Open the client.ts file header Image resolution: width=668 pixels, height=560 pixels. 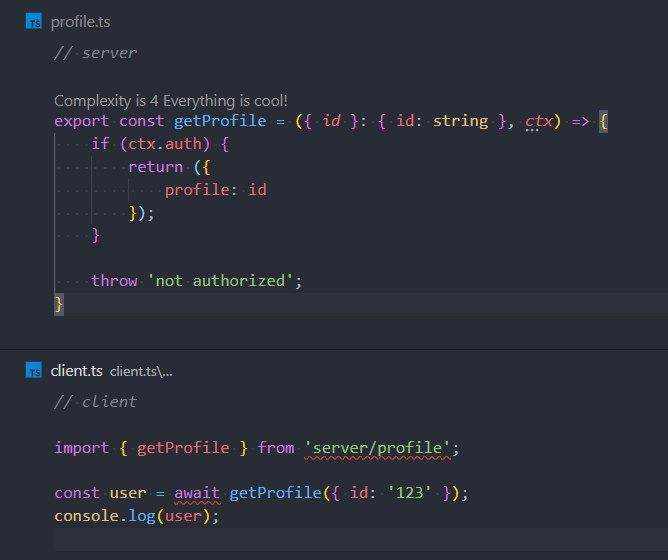click(x=76, y=371)
